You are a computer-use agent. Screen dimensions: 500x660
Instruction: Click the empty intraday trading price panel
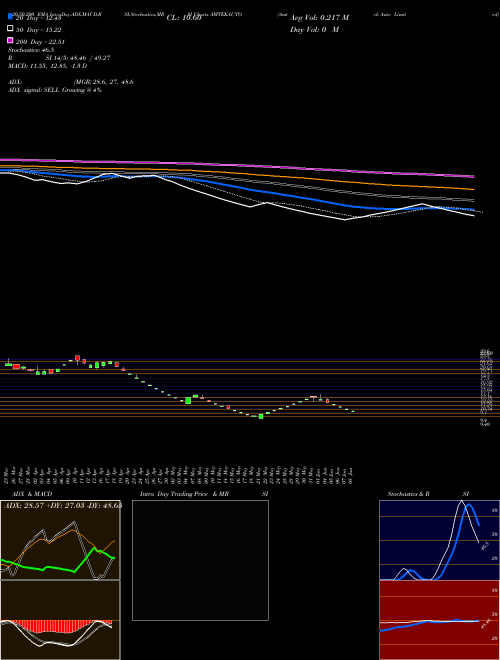tap(200, 560)
